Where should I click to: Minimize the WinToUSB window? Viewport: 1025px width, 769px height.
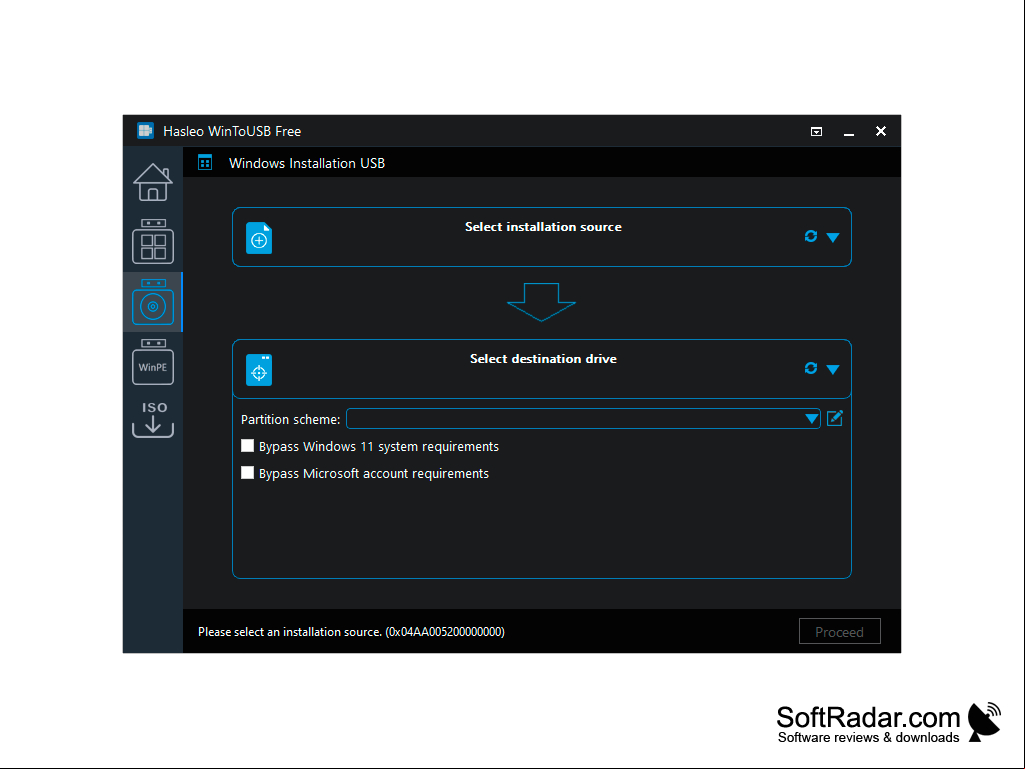(849, 131)
